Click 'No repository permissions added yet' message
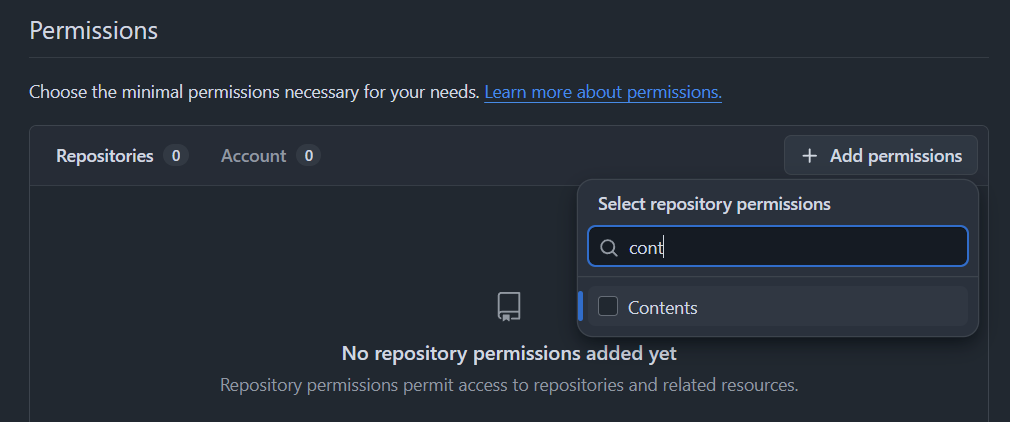This screenshot has height=422, width=1010. (509, 353)
